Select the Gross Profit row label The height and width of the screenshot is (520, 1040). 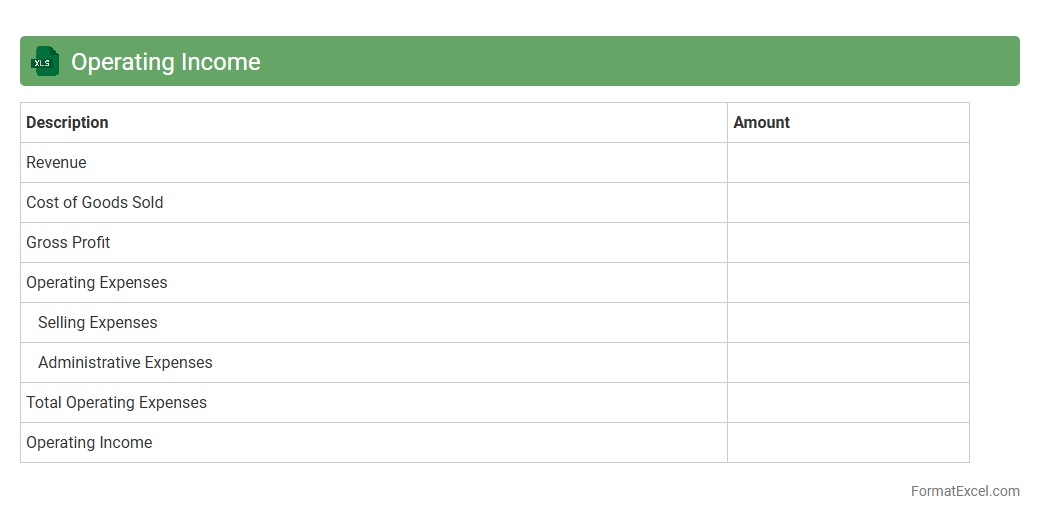pyautogui.click(x=68, y=243)
